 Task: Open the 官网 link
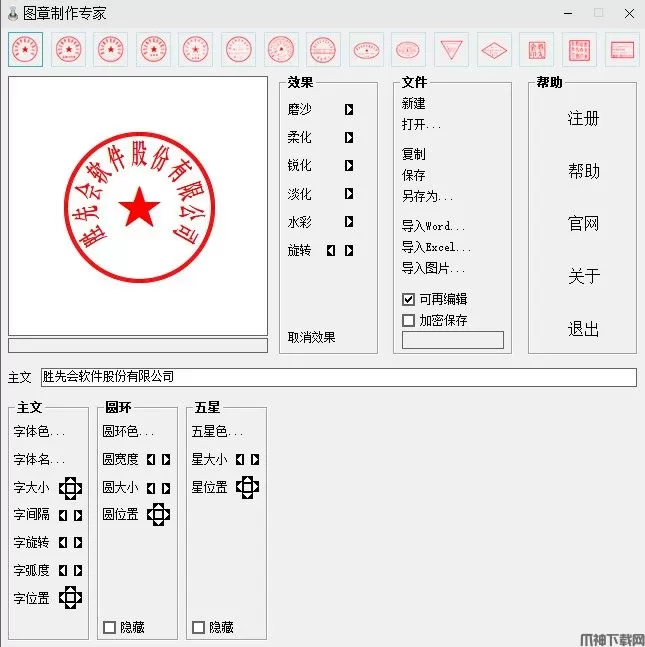583,224
